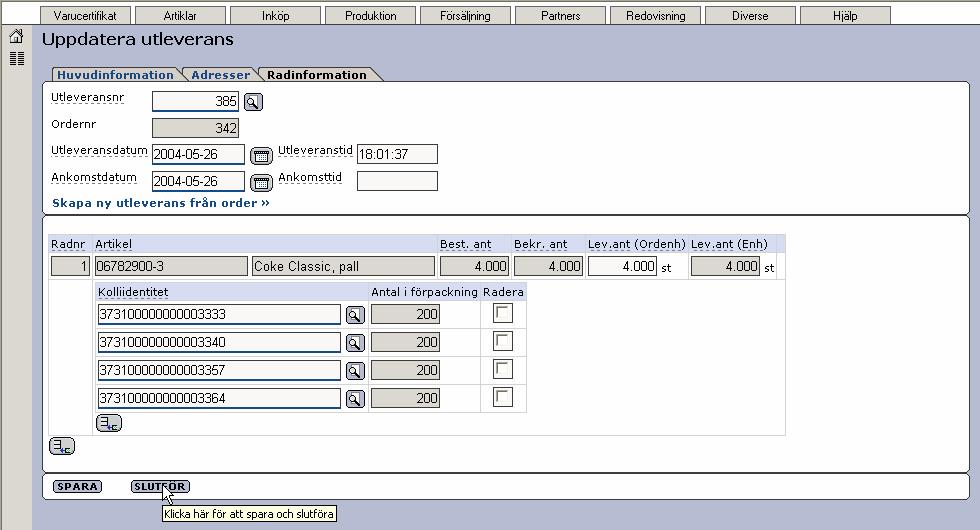Edit Kolliidentitet field 373100000000003333

(x=219, y=314)
